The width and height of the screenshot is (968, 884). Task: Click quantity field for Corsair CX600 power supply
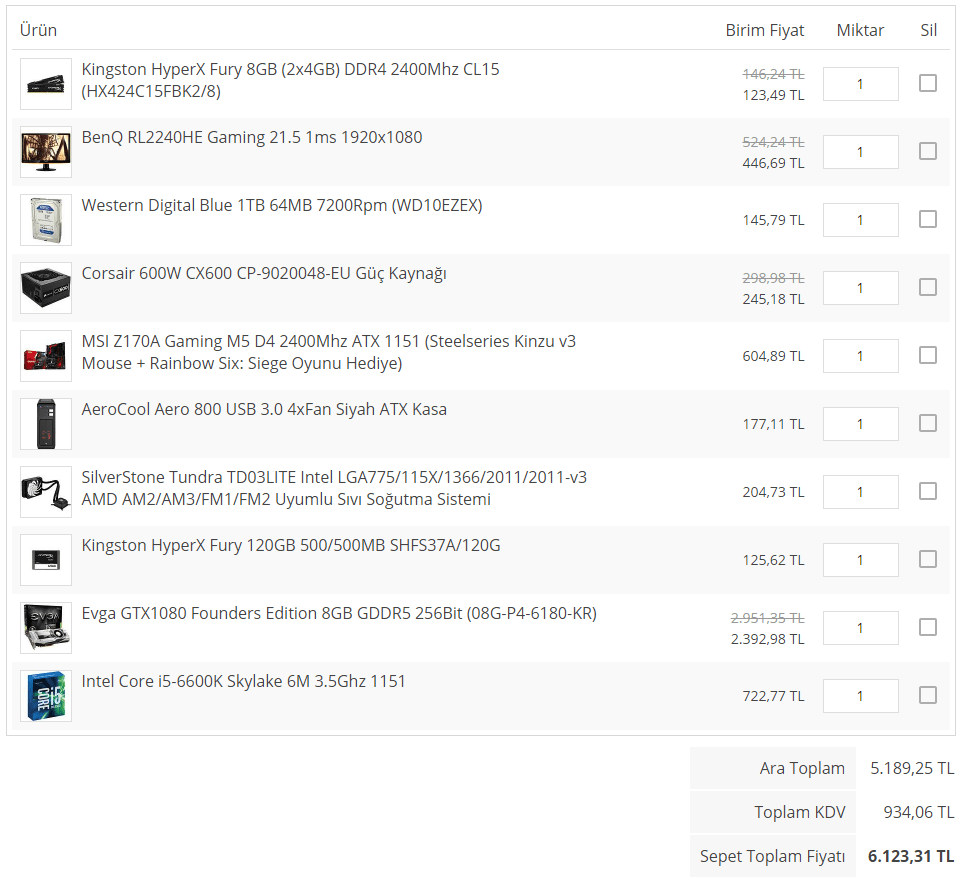pos(861,288)
